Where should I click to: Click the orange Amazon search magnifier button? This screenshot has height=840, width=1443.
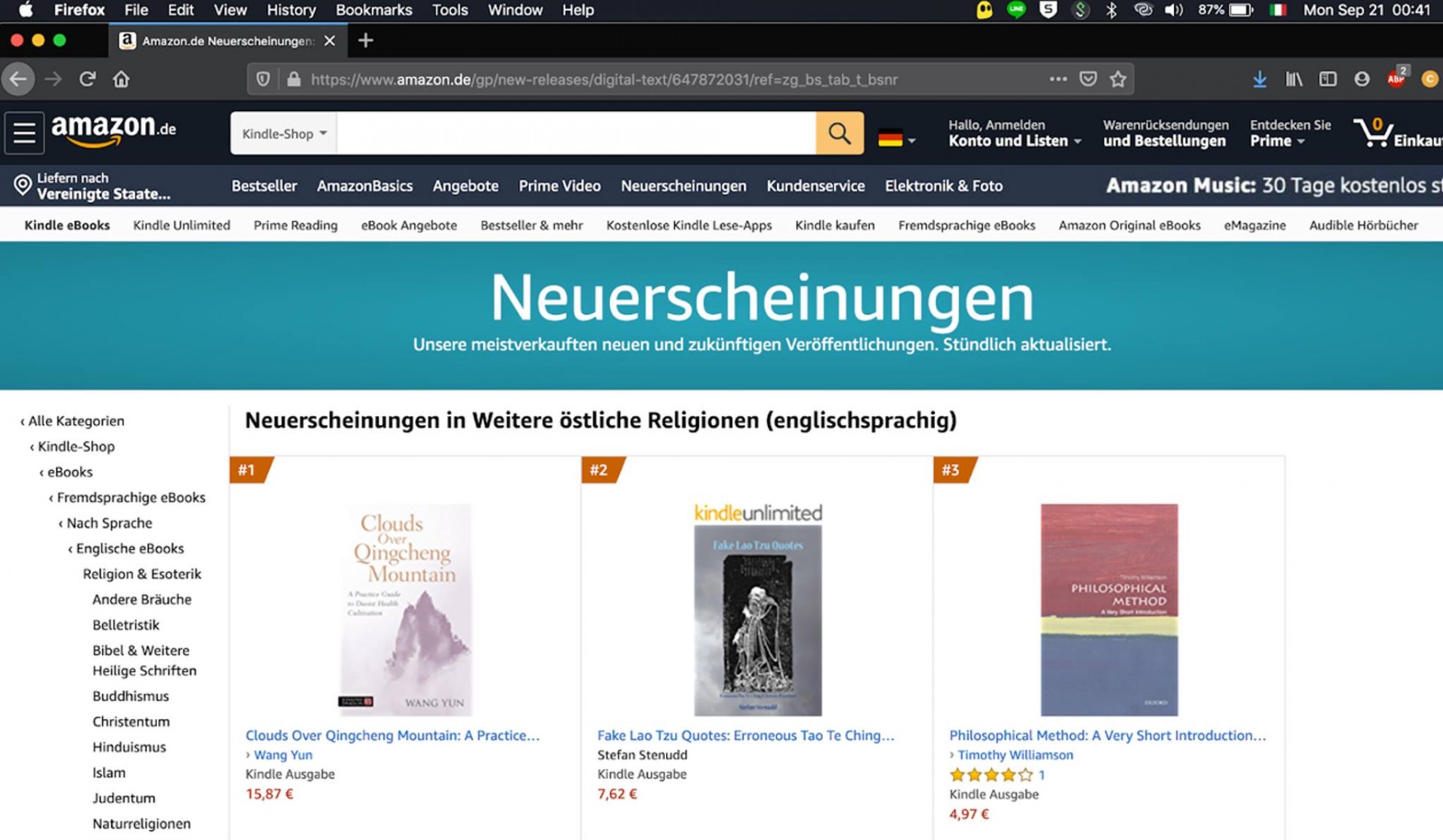coord(839,134)
